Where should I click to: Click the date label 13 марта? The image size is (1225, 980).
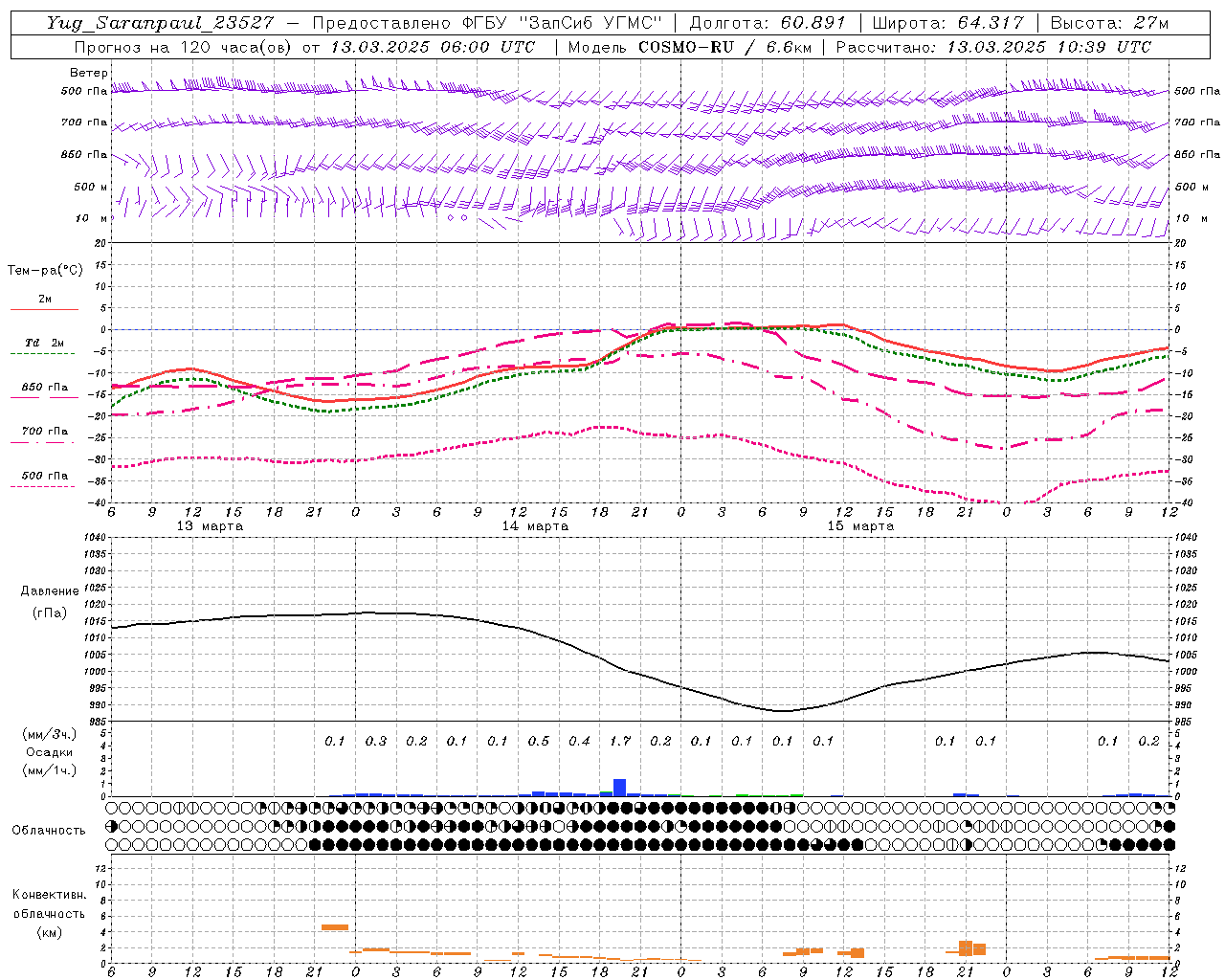click(x=210, y=526)
